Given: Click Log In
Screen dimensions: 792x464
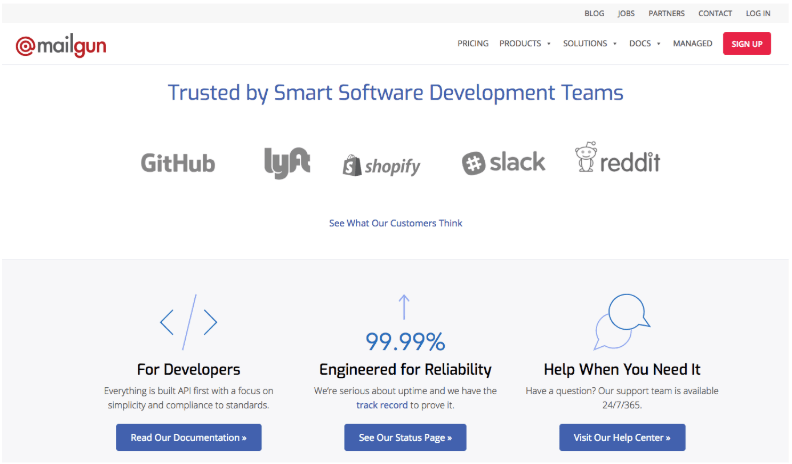Looking at the screenshot, I should pyautogui.click(x=758, y=13).
